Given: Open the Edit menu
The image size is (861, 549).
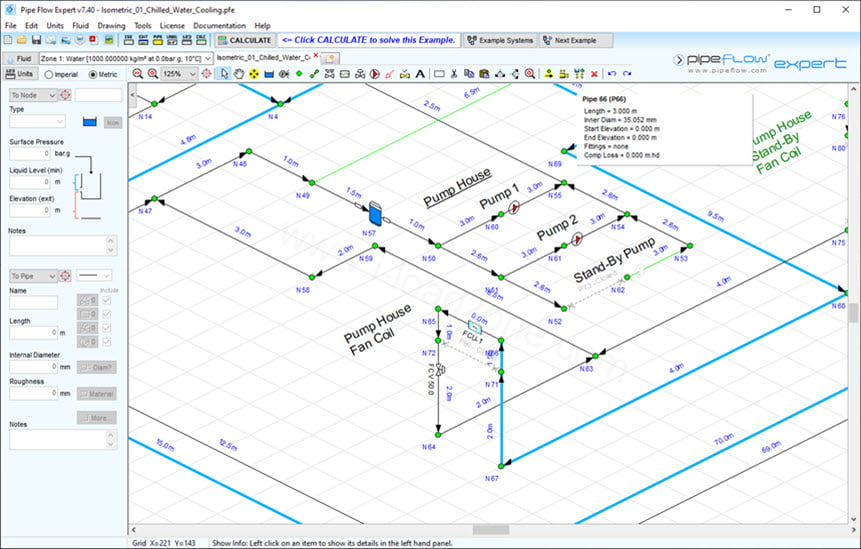Looking at the screenshot, I should tap(31, 25).
